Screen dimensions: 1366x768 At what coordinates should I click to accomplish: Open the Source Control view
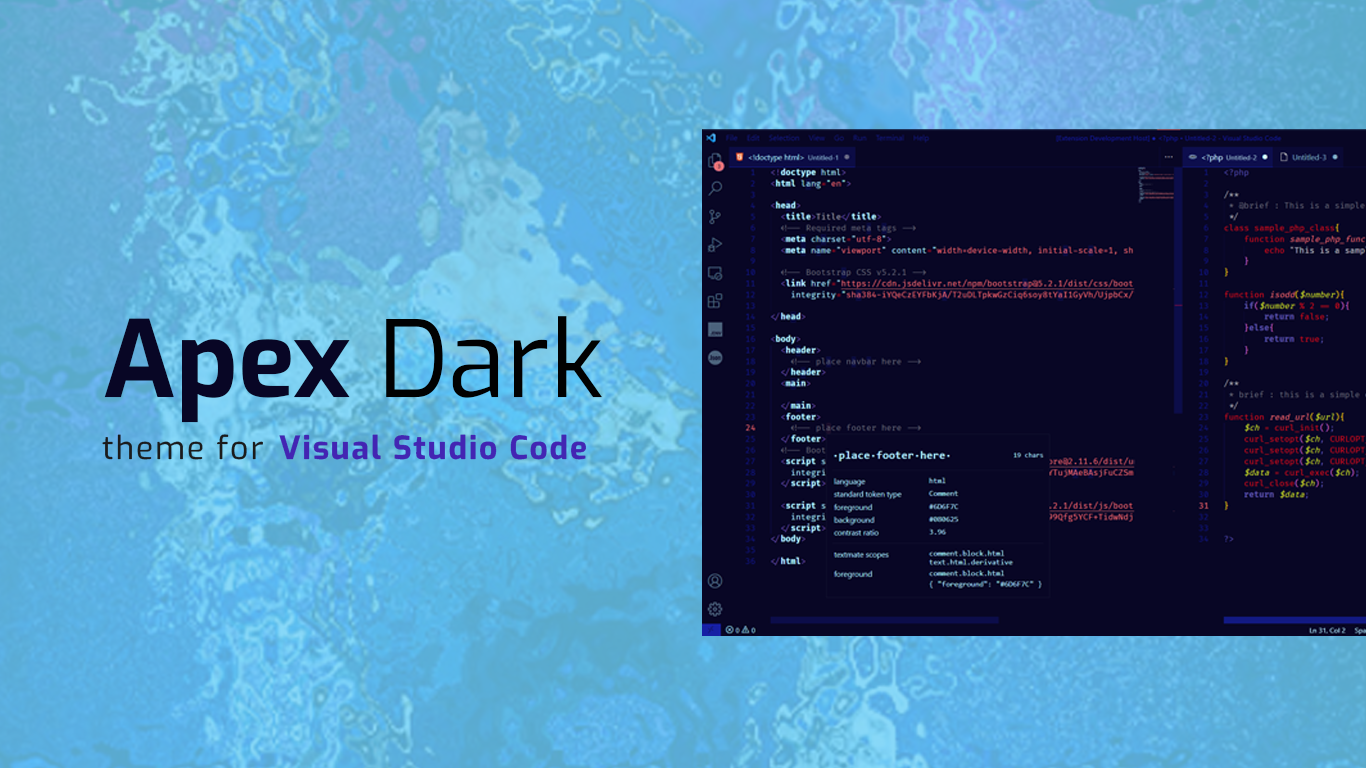pyautogui.click(x=715, y=216)
